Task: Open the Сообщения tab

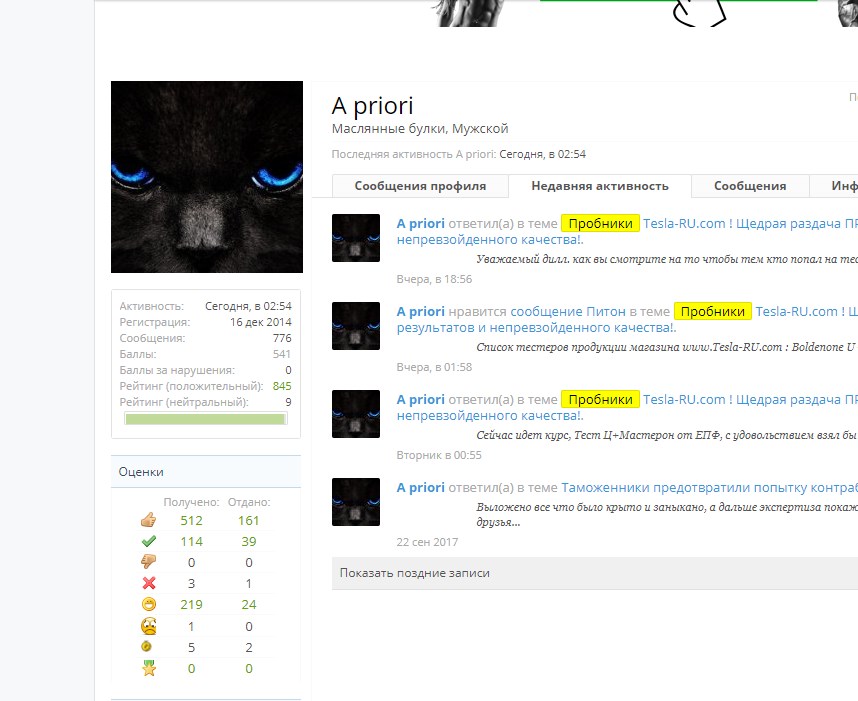Action: pyautogui.click(x=749, y=186)
